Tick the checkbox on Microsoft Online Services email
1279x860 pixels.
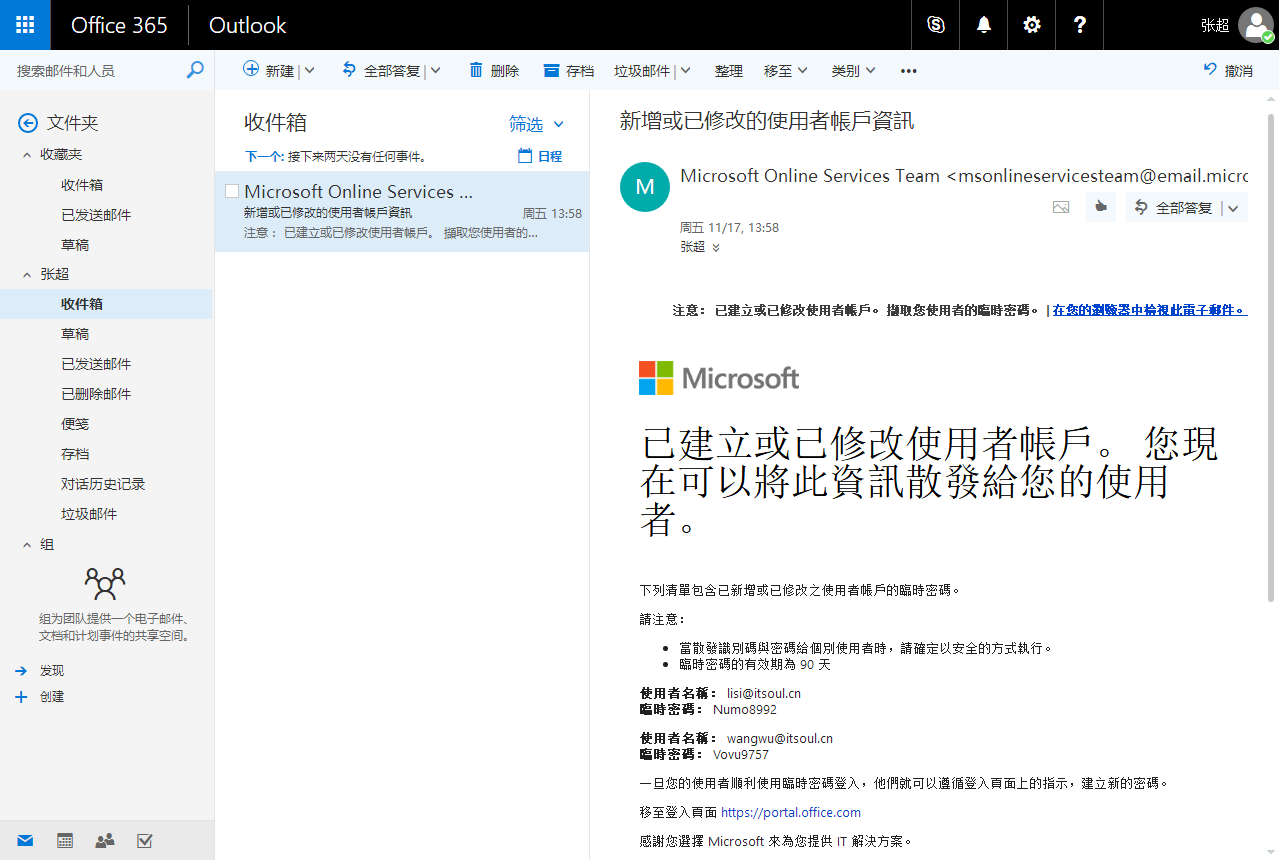pyautogui.click(x=232, y=191)
